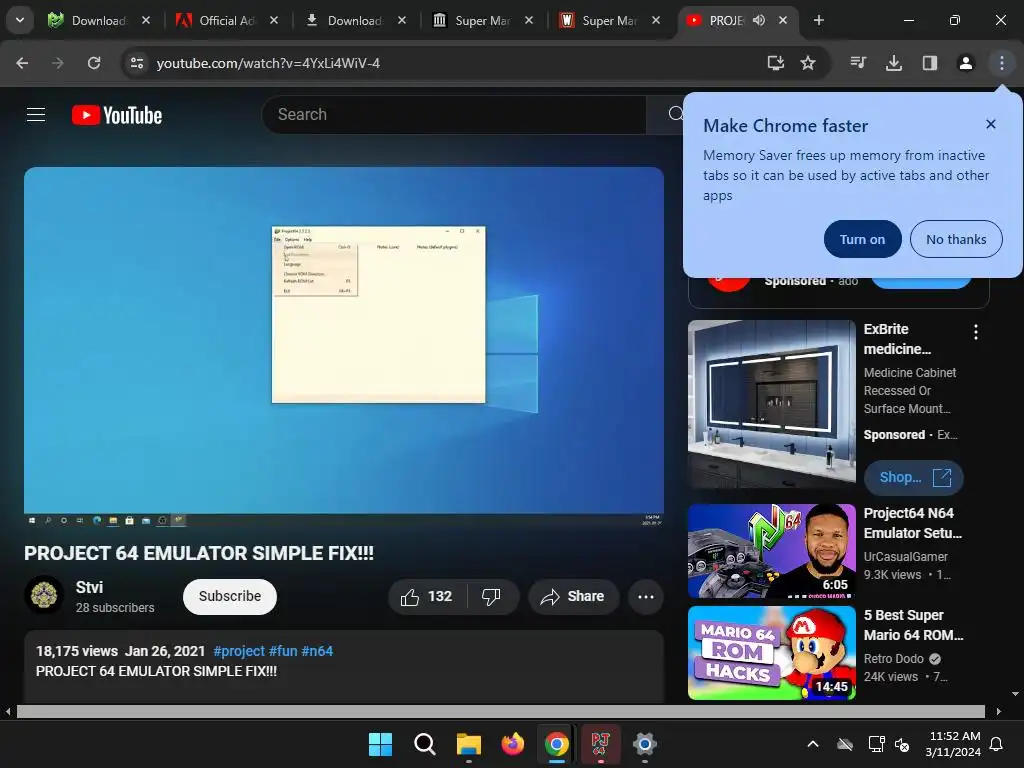Open 5 Best Super Mario 64 ROM thumbnail
Viewport: 1024px width, 768px height.
(x=772, y=653)
